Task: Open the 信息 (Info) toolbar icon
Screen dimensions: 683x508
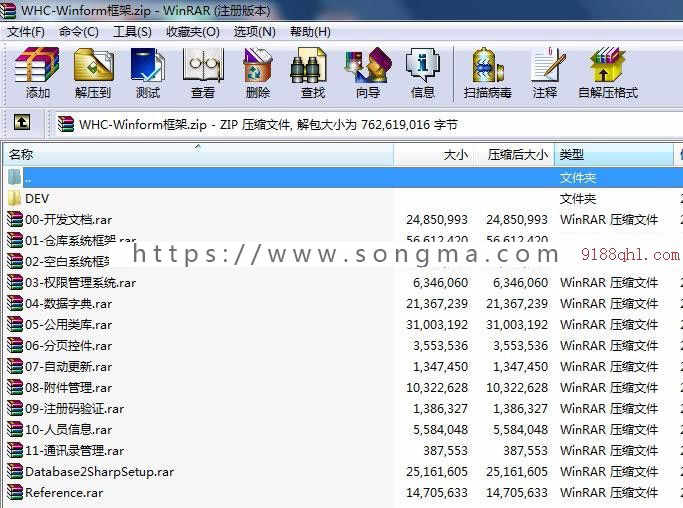Action: (423, 65)
